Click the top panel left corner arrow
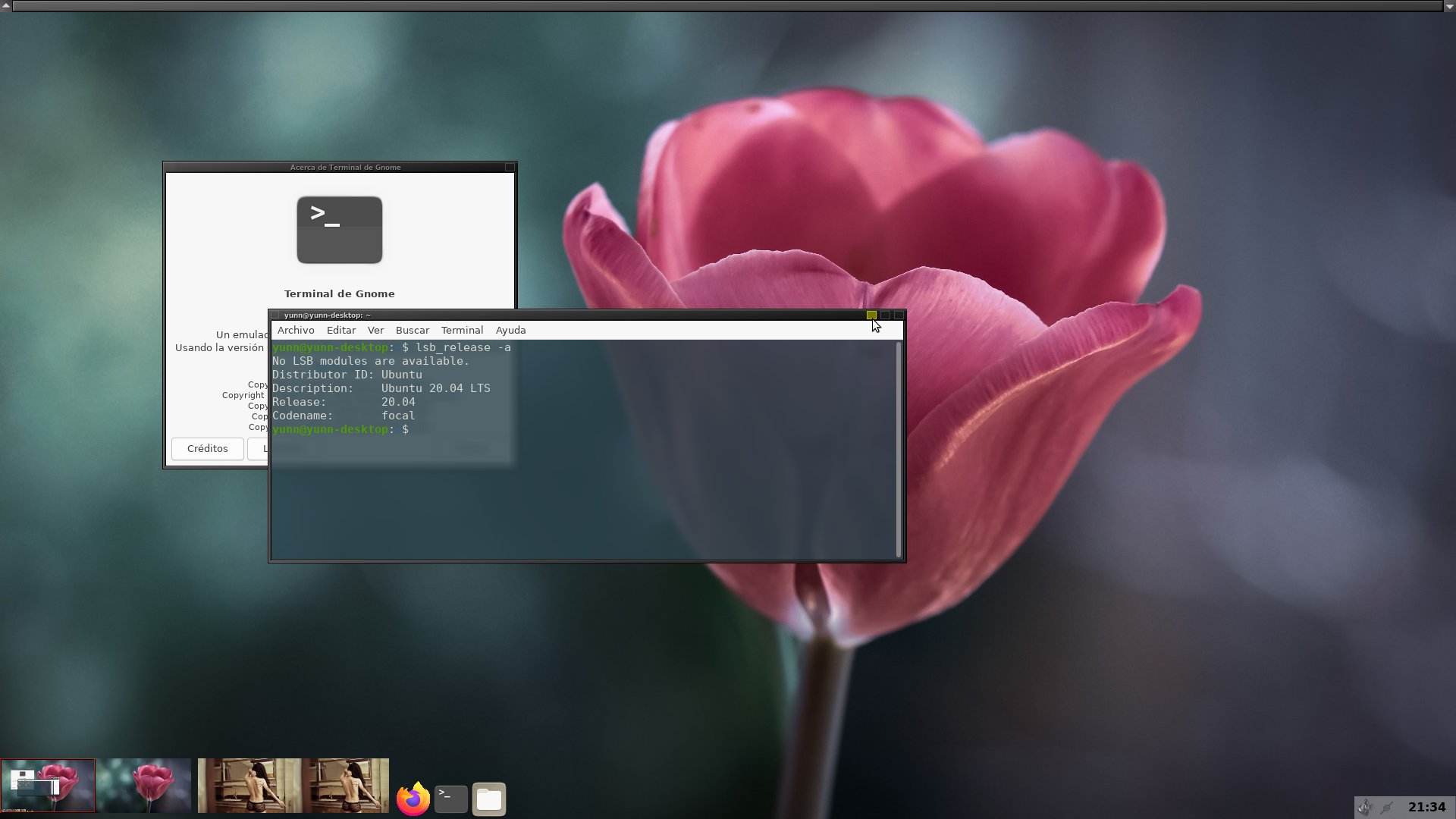This screenshot has height=819, width=1456. point(5,5)
